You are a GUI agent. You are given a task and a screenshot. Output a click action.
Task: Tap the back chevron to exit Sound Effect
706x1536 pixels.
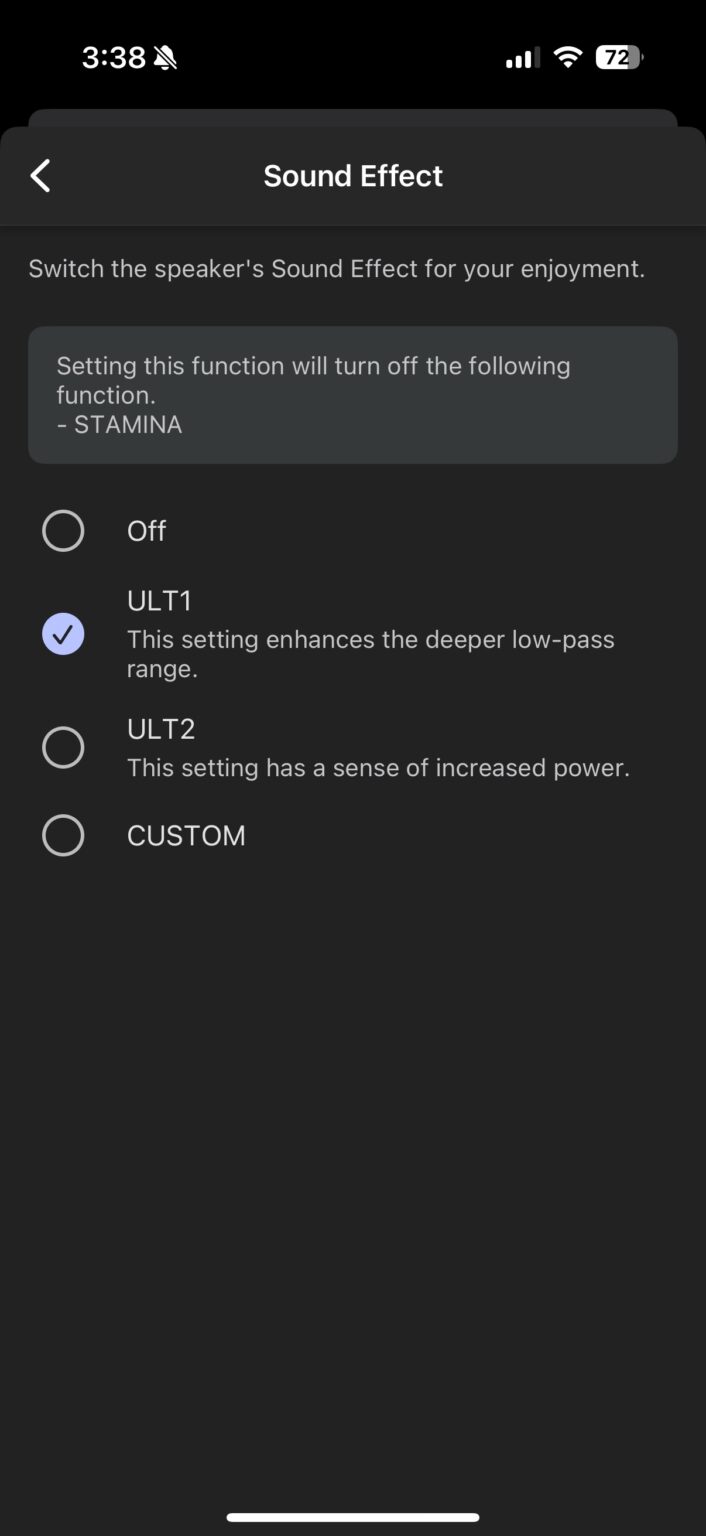(x=40, y=175)
